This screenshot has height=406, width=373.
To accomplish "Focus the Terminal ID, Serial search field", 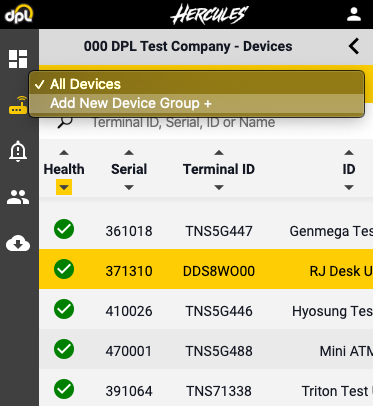I will (x=183, y=122).
